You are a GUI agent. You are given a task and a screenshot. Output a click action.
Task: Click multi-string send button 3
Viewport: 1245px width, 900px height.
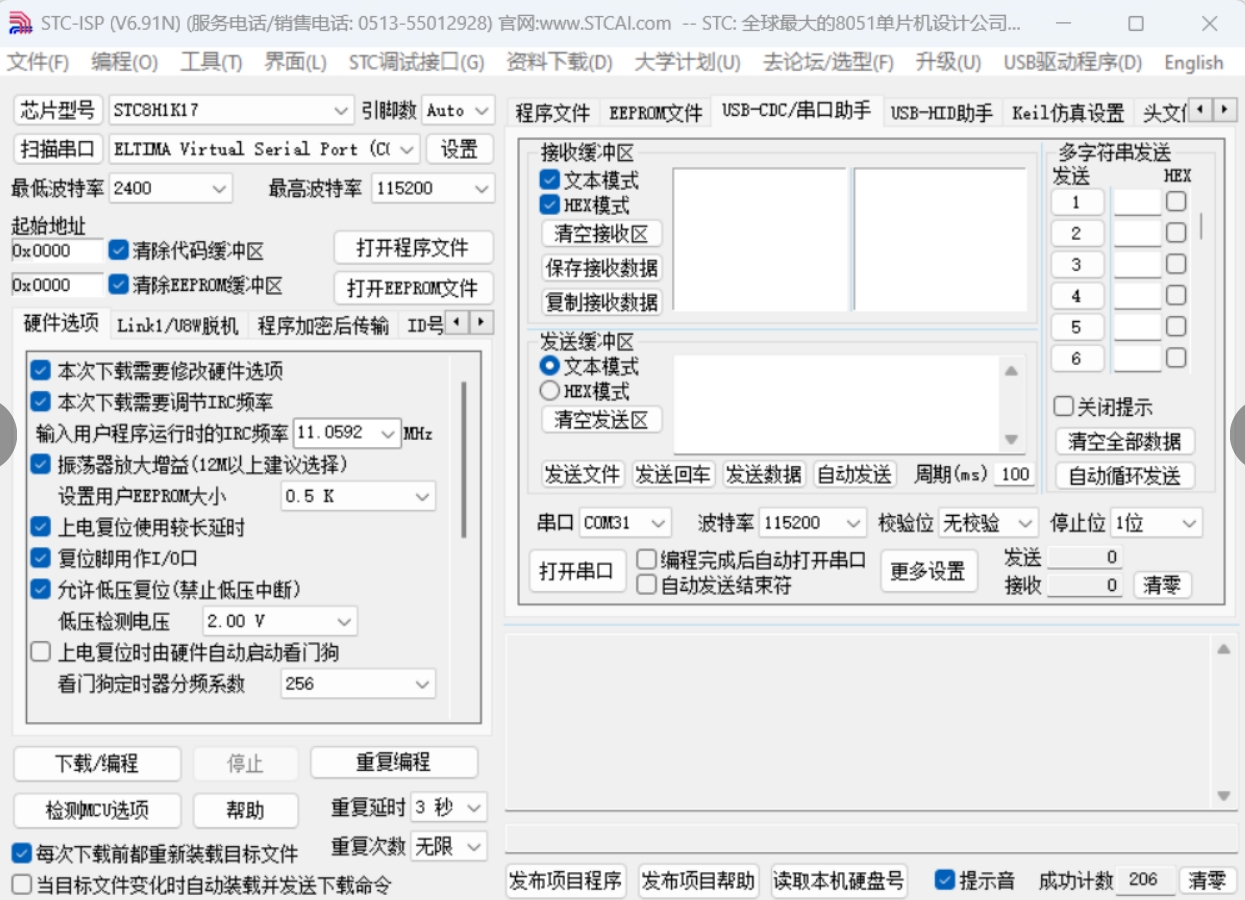click(x=1077, y=265)
